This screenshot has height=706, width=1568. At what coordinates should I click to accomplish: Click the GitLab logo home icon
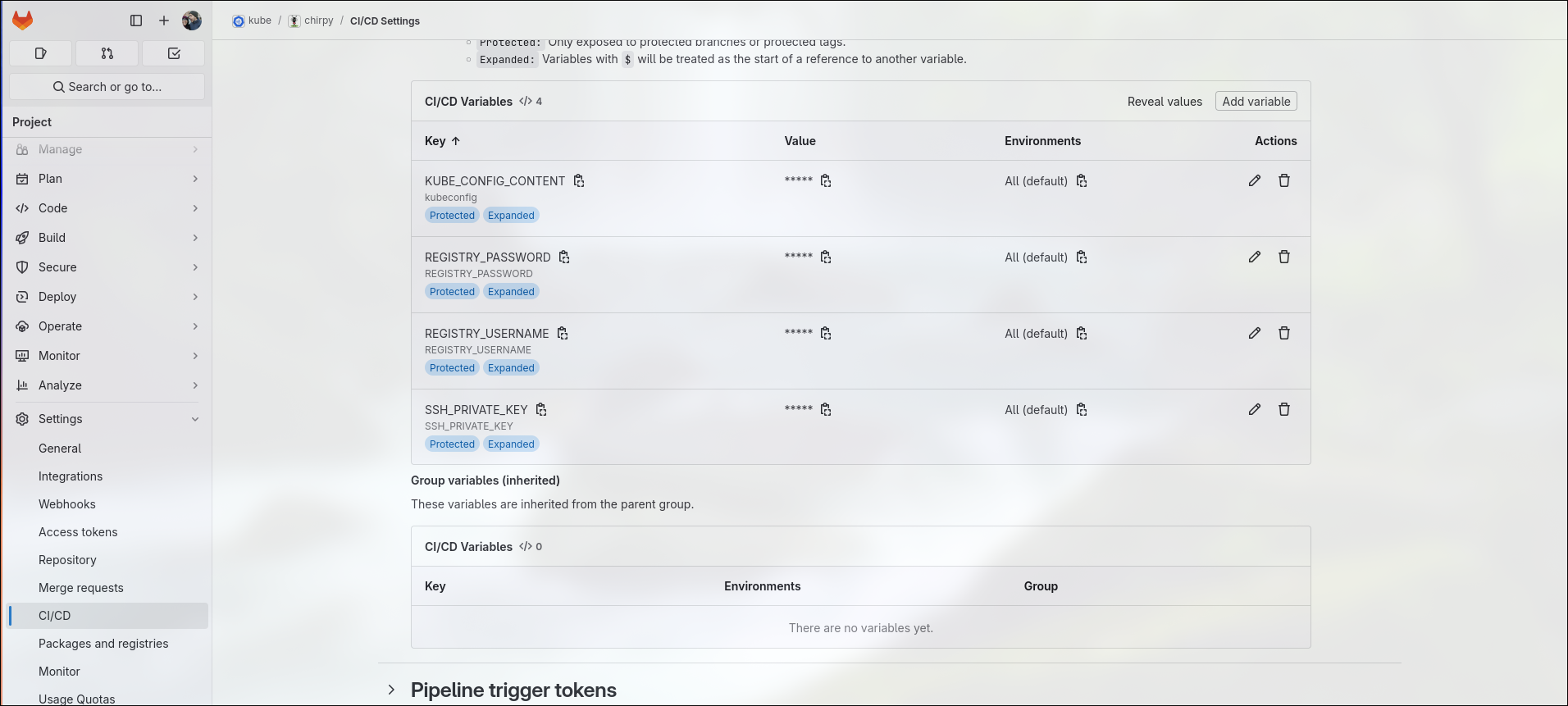[x=23, y=20]
